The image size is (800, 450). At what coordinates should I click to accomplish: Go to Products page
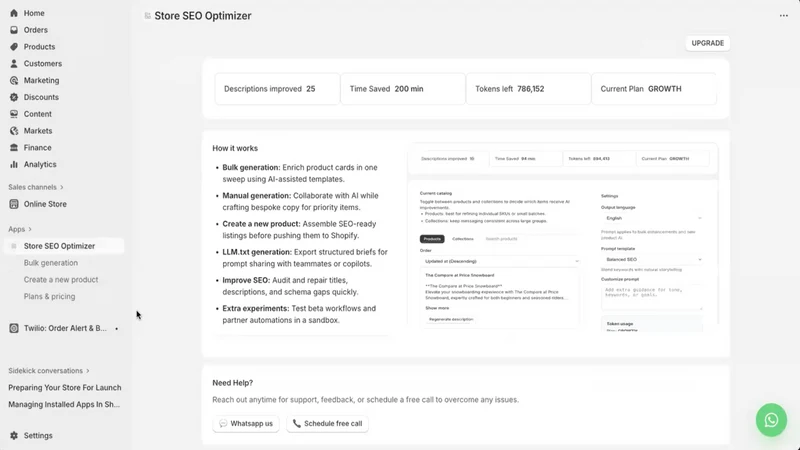tap(39, 47)
